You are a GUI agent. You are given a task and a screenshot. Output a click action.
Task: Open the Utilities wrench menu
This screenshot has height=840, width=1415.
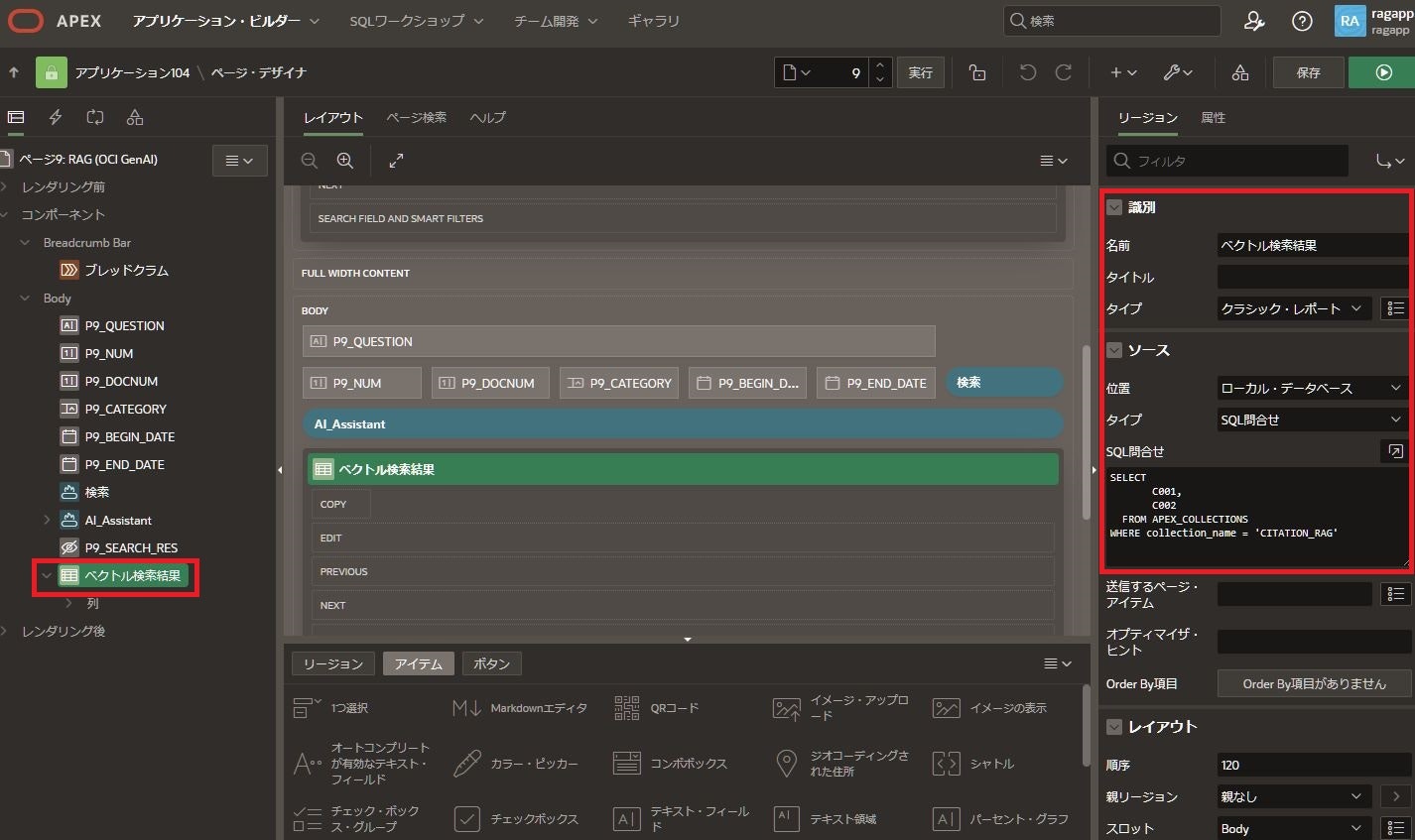tap(1178, 72)
